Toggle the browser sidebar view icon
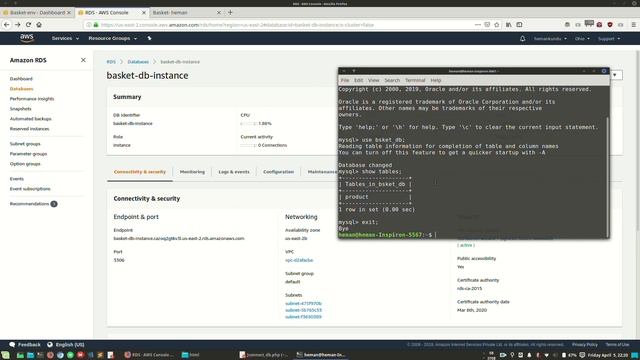 (519, 24)
